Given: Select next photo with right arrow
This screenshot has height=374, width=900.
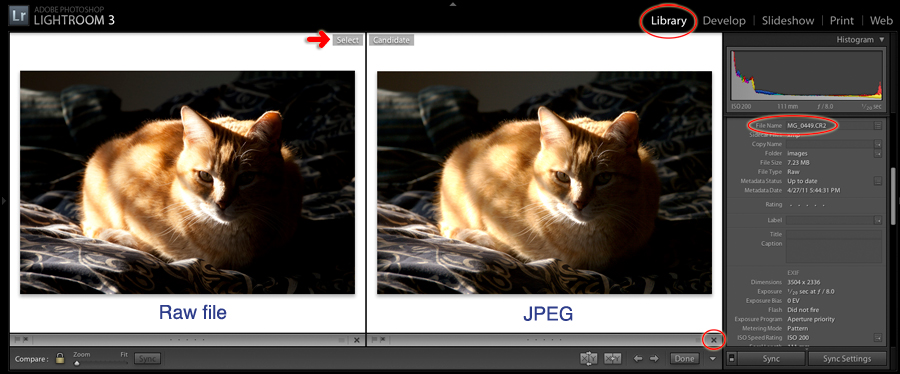Looking at the screenshot, I should click(x=654, y=359).
